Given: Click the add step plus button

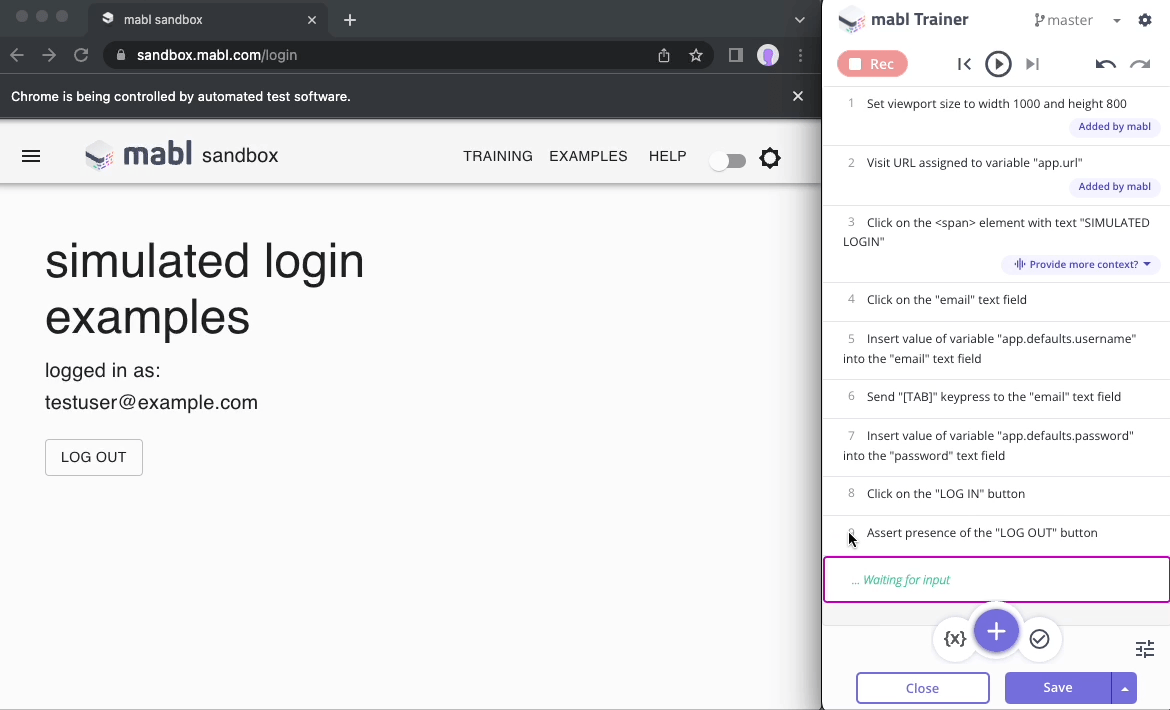Looking at the screenshot, I should pyautogui.click(x=996, y=632).
